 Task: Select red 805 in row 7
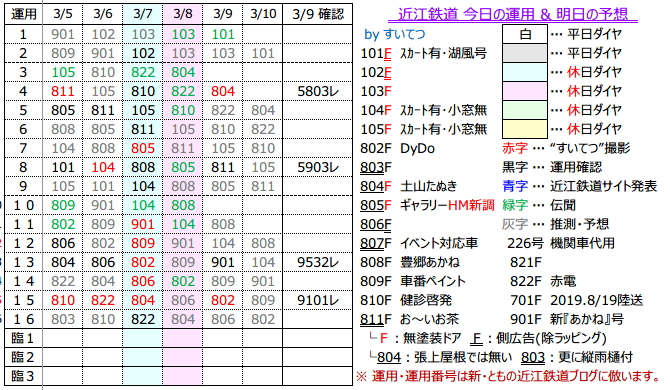click(143, 148)
